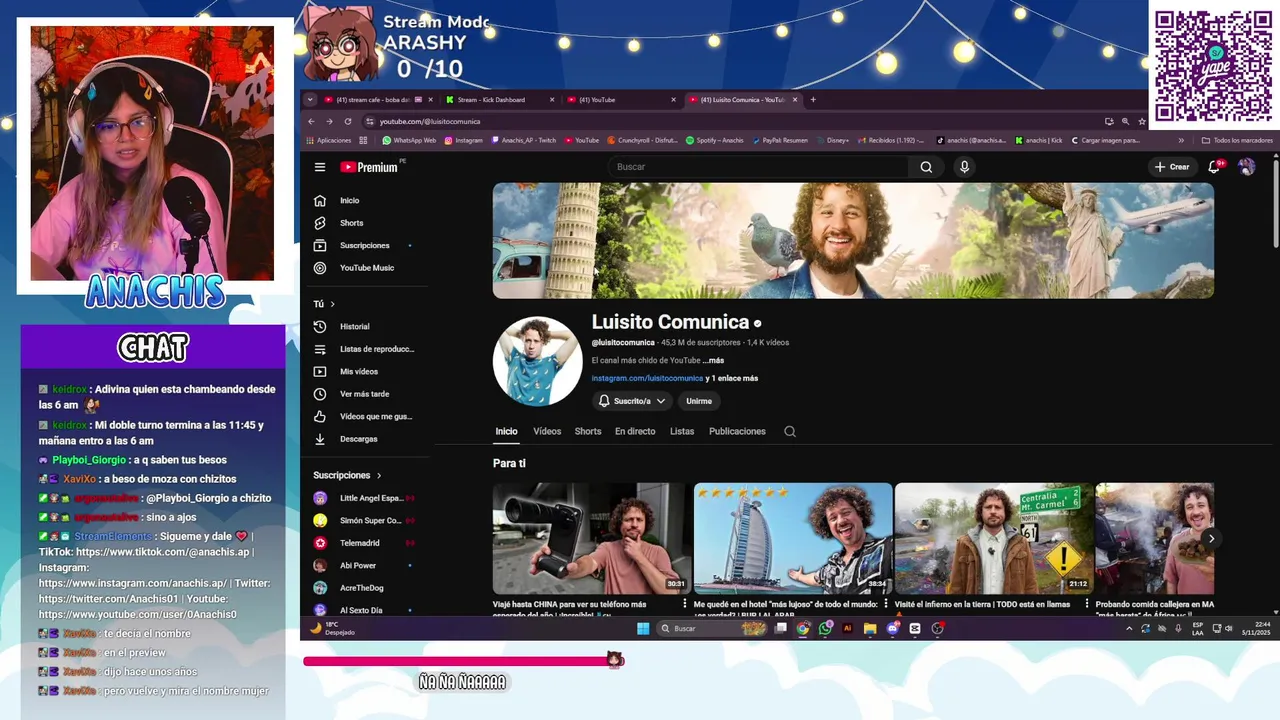The height and width of the screenshot is (720, 1280).
Task: Open the Centralia road sign video thumbnail
Action: coord(994,539)
